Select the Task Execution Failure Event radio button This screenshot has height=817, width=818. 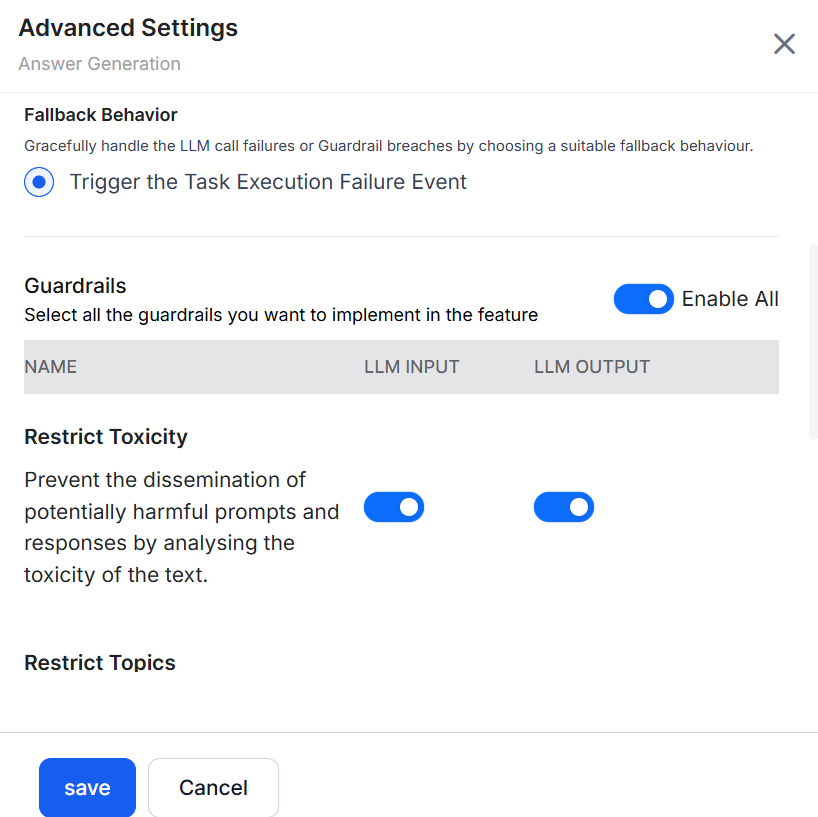39,183
